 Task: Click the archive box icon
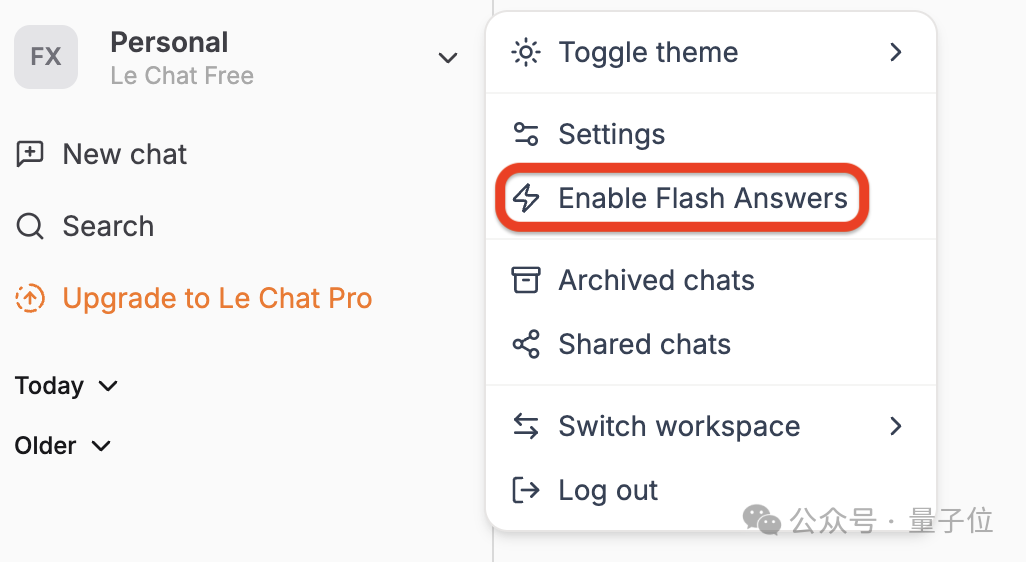coord(525,279)
